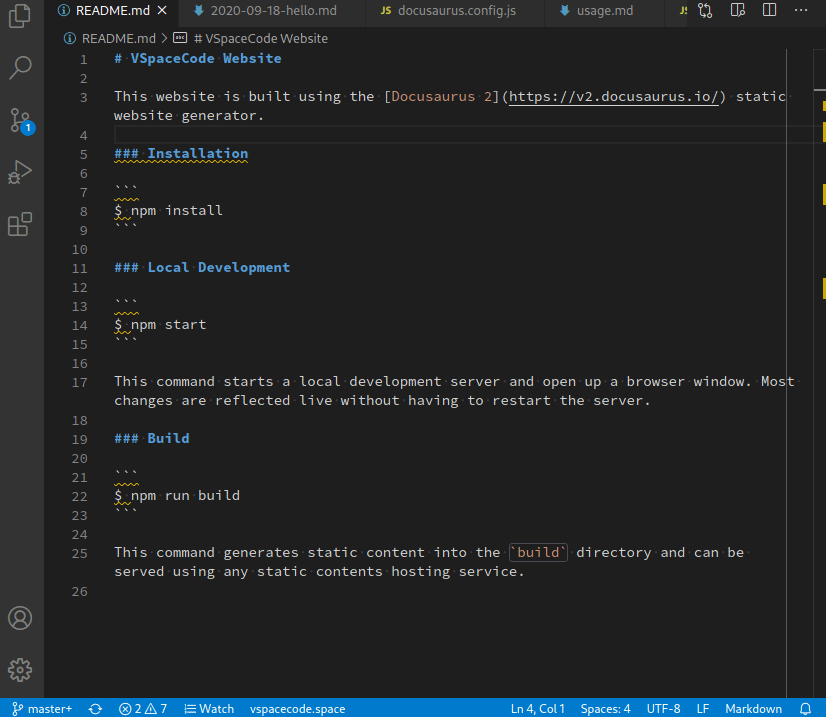Click the '### Local Development' heading
Image resolution: width=826 pixels, height=717 pixels.
point(202,268)
